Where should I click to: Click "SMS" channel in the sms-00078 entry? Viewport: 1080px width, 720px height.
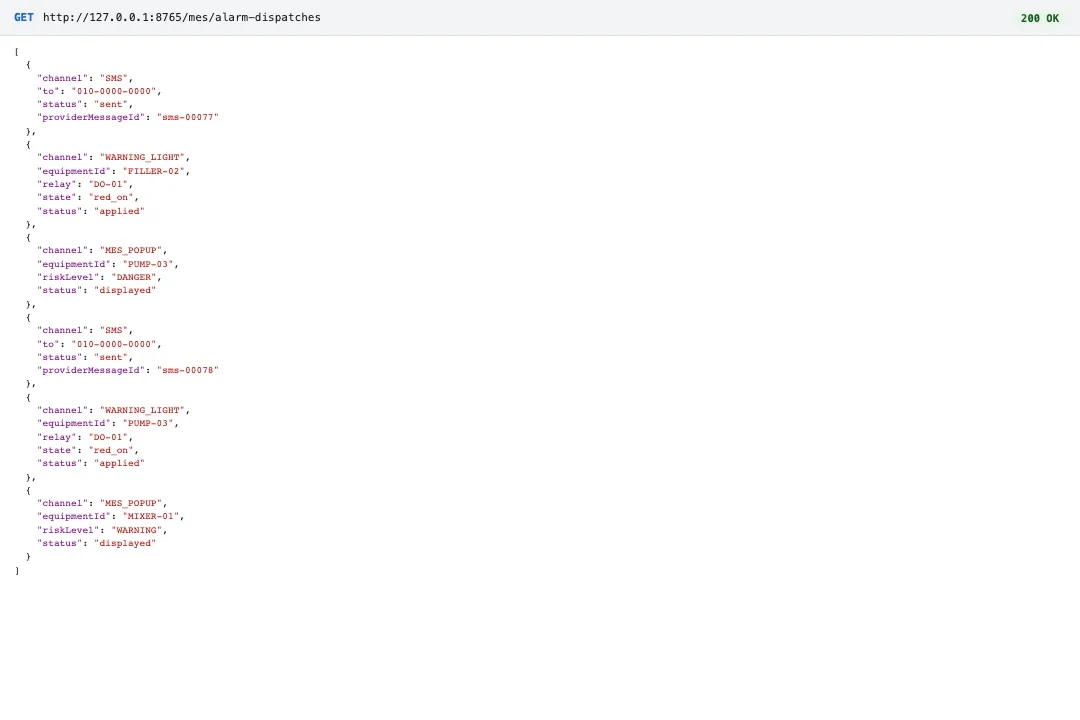coord(114,330)
